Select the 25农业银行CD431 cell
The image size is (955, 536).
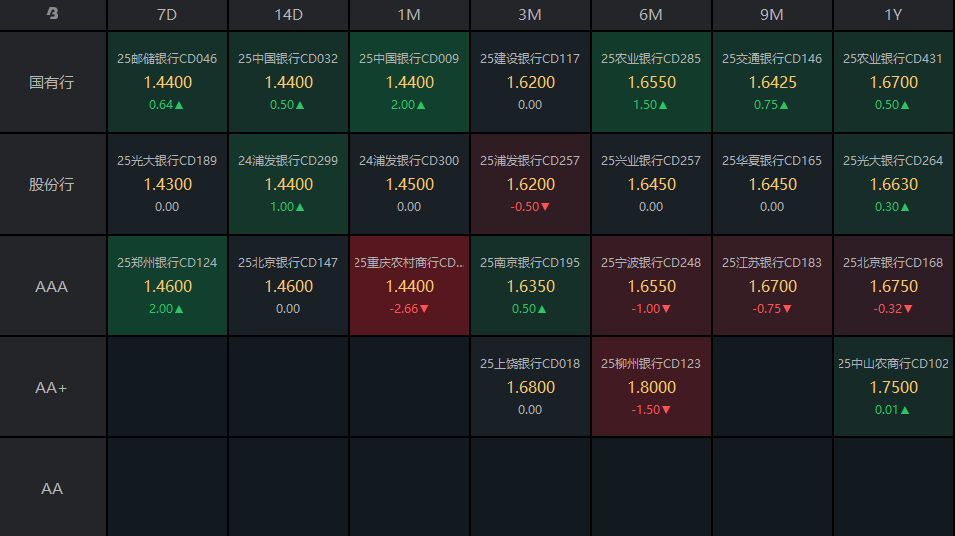click(893, 82)
